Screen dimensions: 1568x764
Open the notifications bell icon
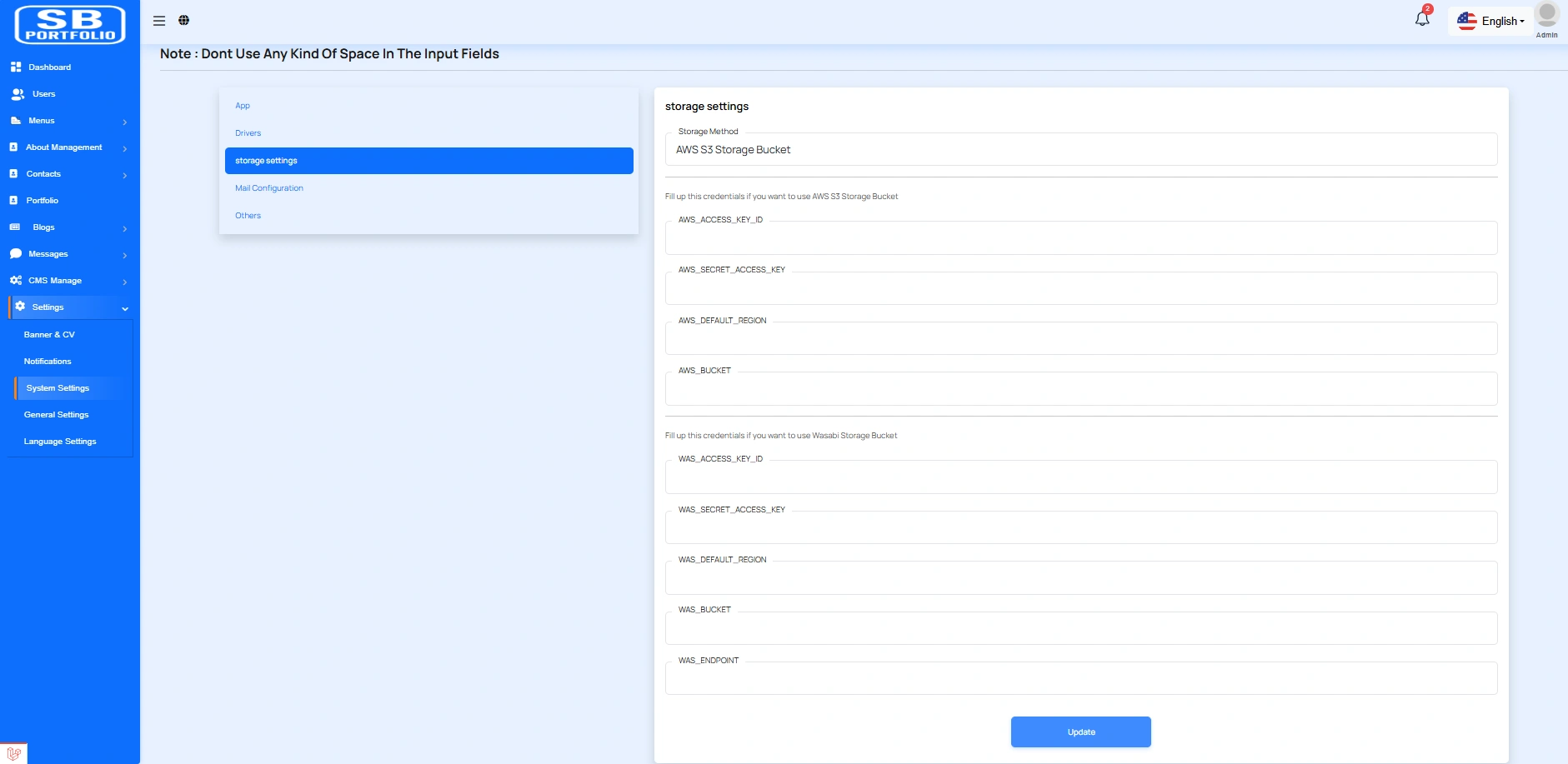click(1422, 19)
